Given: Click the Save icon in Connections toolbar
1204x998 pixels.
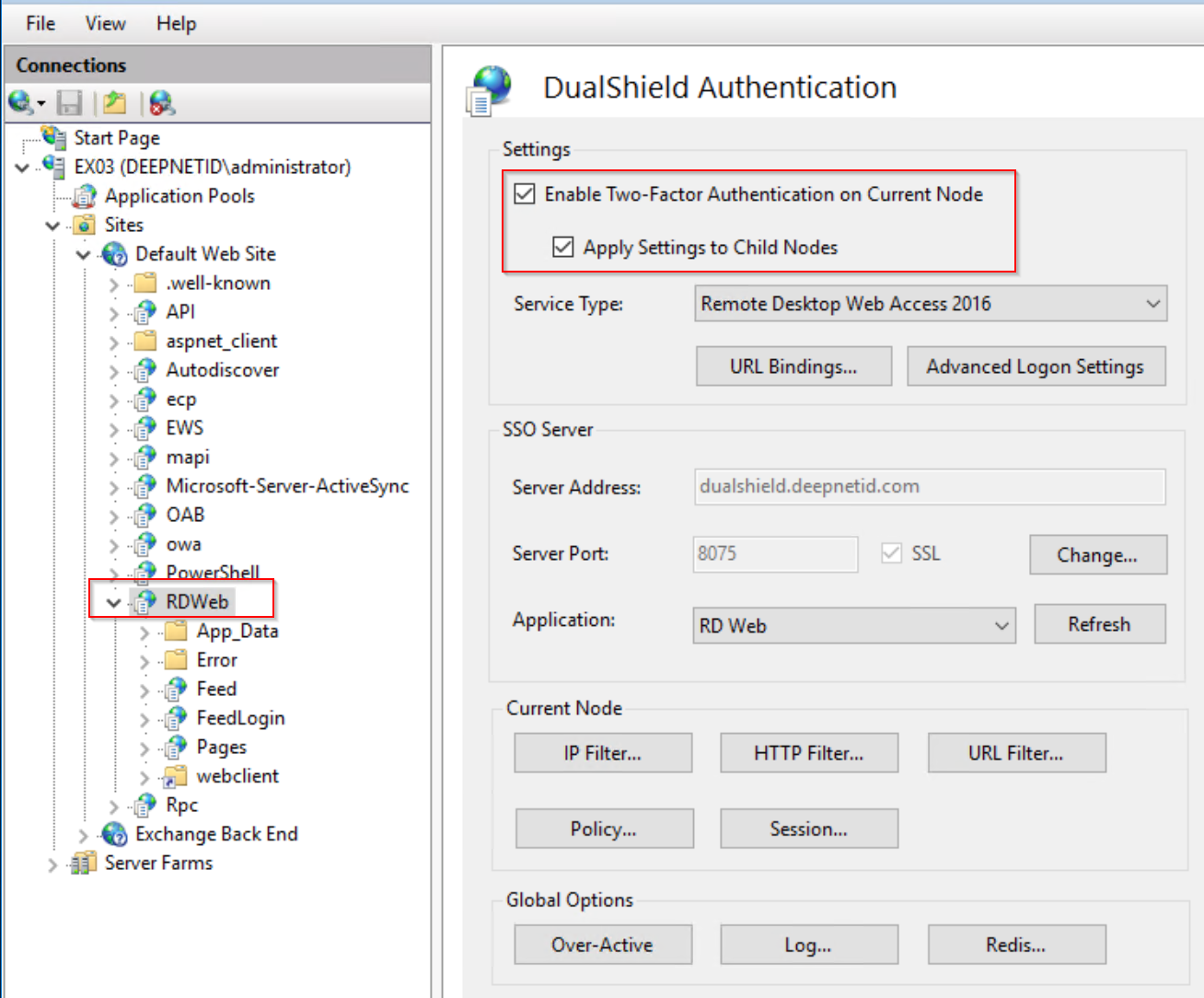Looking at the screenshot, I should coord(70,103).
